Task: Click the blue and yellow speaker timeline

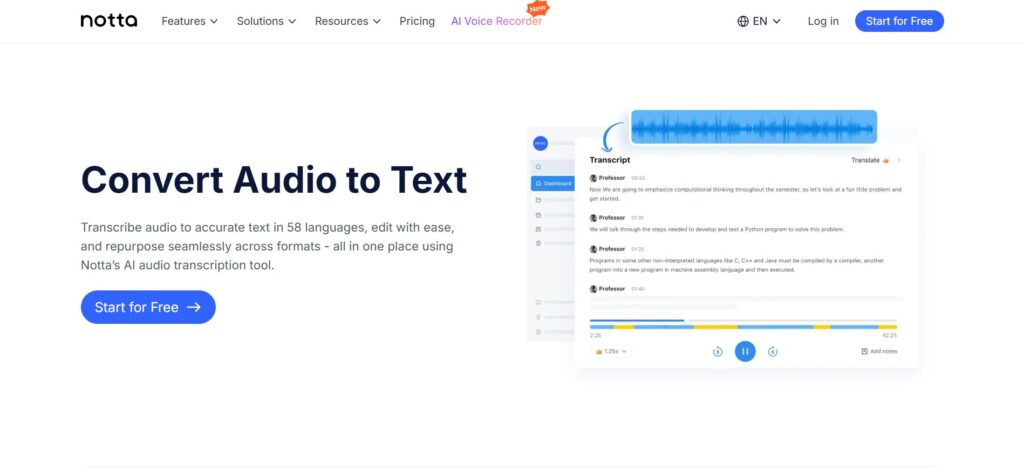Action: point(743,326)
